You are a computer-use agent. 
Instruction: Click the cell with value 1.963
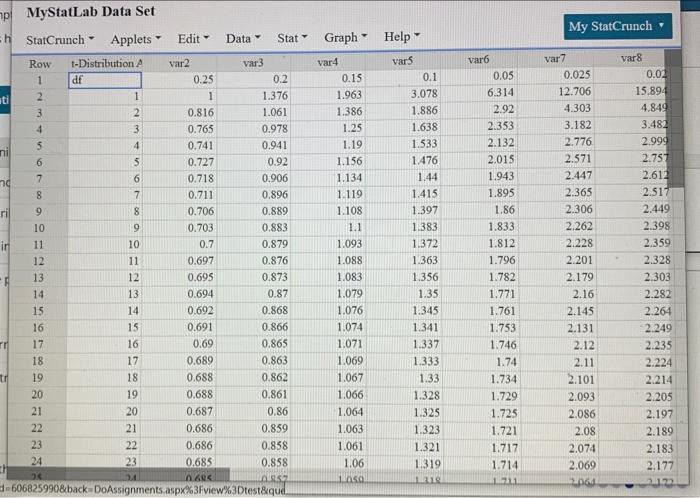point(328,95)
